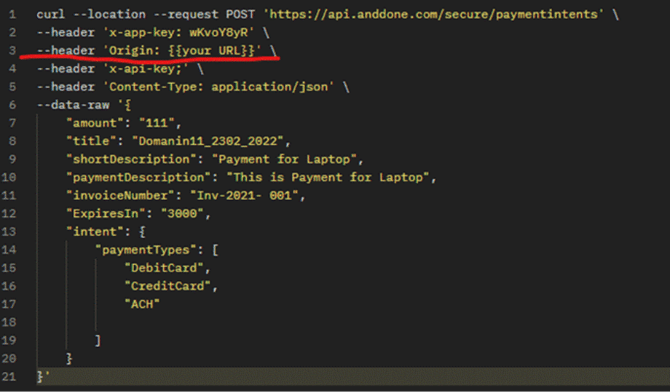Click the API URL 'https://api.anddone.com/secure/paymentintents'
Image resolution: width=670 pixels, height=392 pixels.
433,15
